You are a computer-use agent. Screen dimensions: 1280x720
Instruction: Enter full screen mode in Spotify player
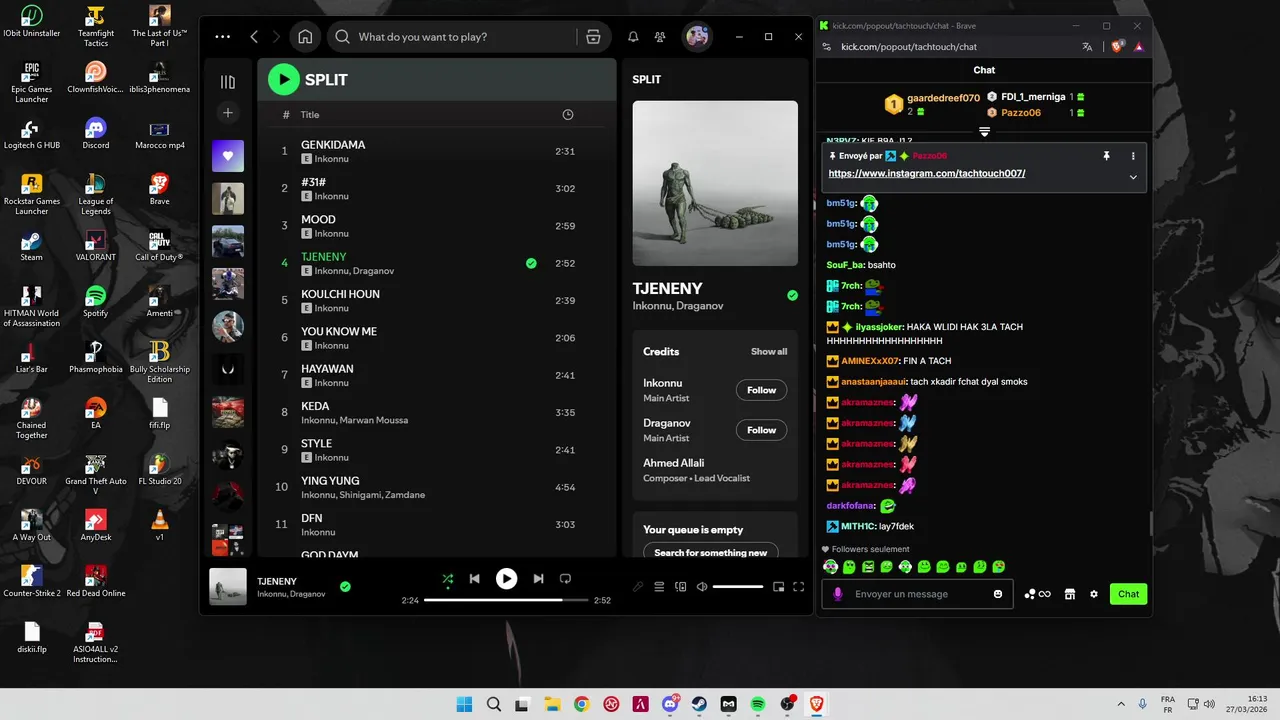point(798,587)
